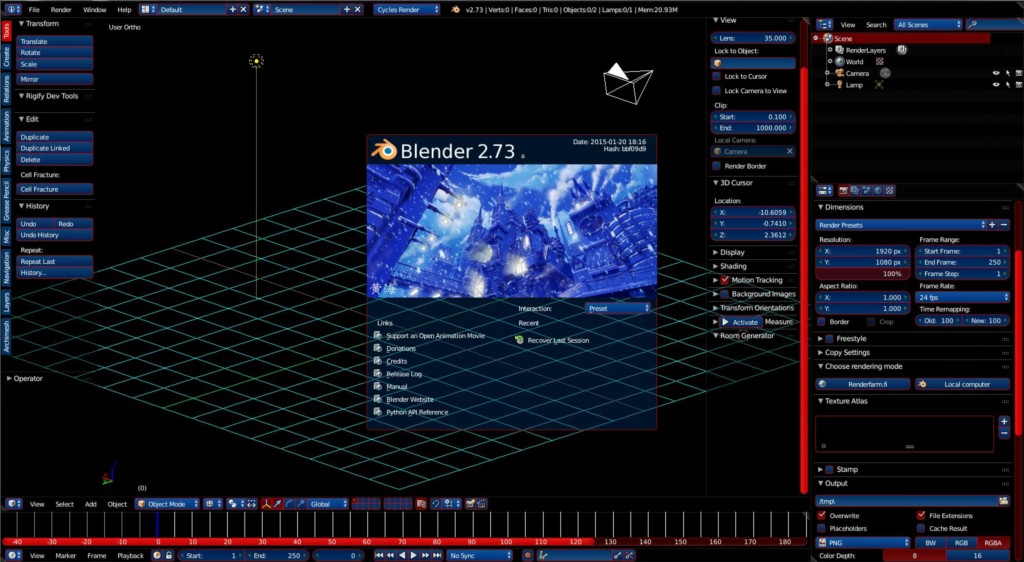The image size is (1024, 562).
Task: Open the PNG file format dropdown
Action: (x=863, y=543)
